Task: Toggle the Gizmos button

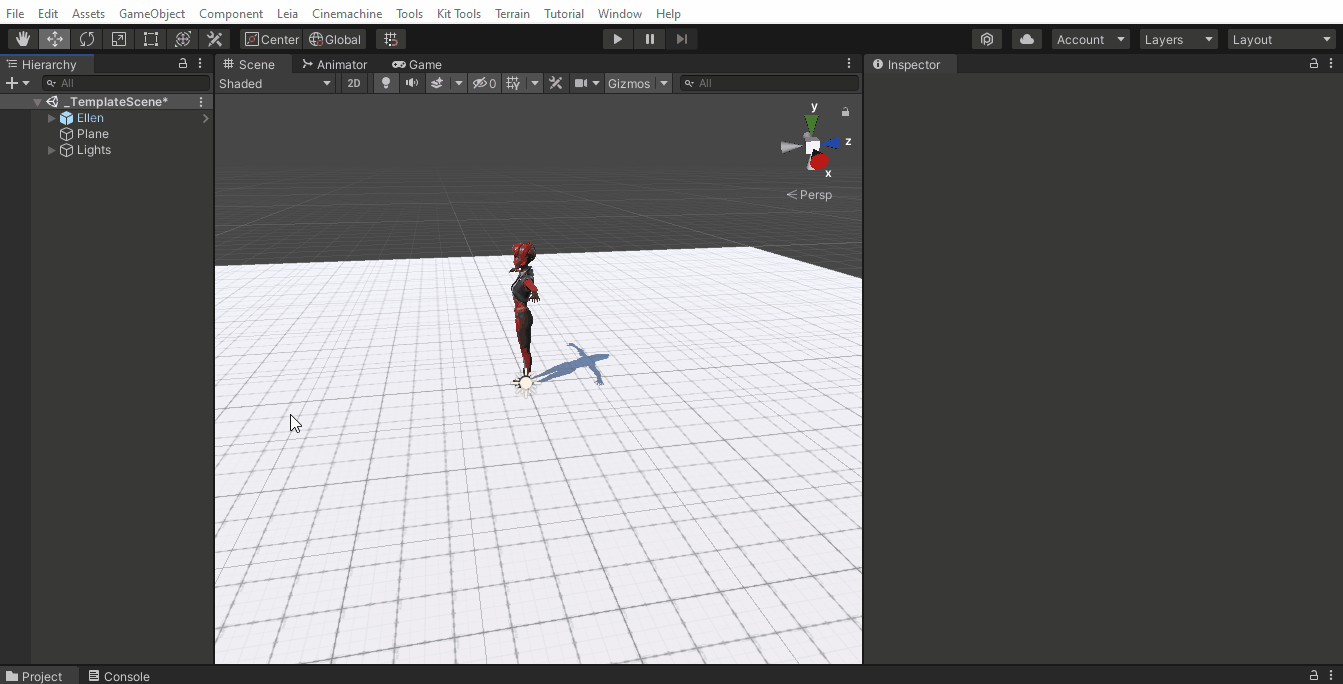Action: [x=629, y=83]
